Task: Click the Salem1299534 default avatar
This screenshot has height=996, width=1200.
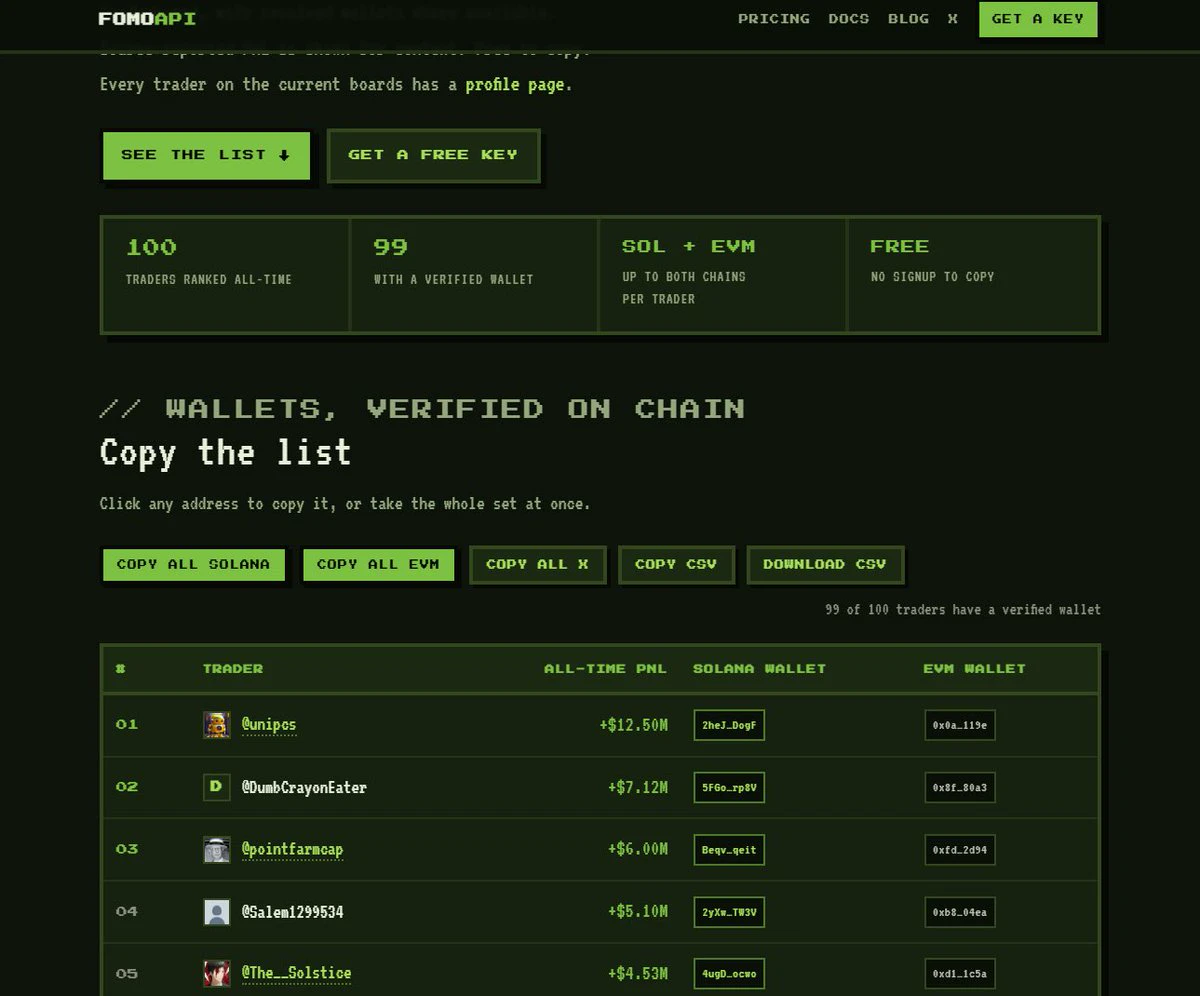Action: 217,912
